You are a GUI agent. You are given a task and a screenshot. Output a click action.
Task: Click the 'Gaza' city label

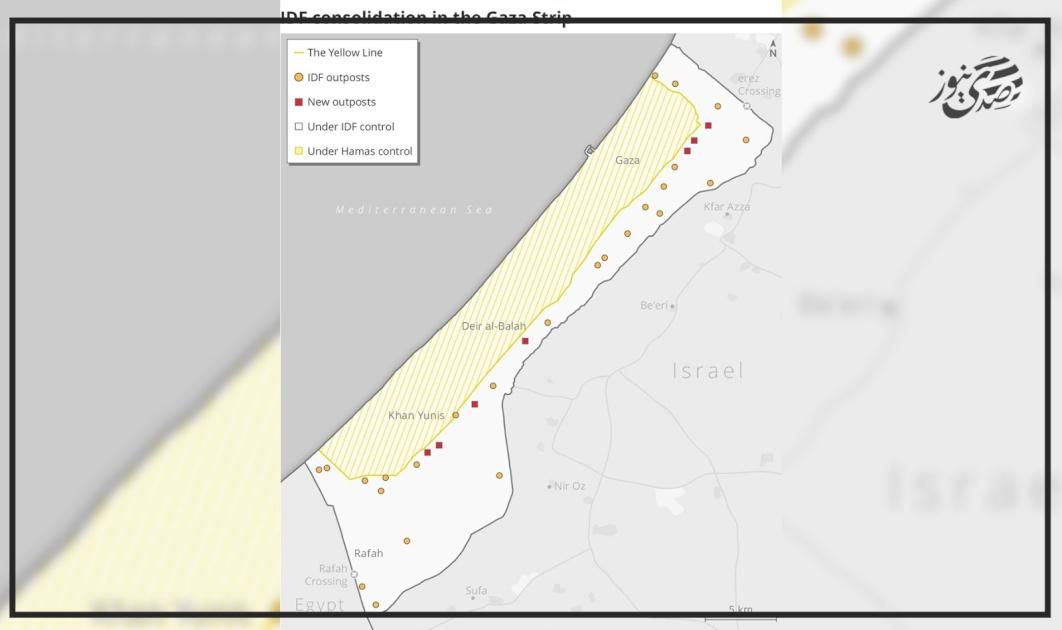pos(627,161)
